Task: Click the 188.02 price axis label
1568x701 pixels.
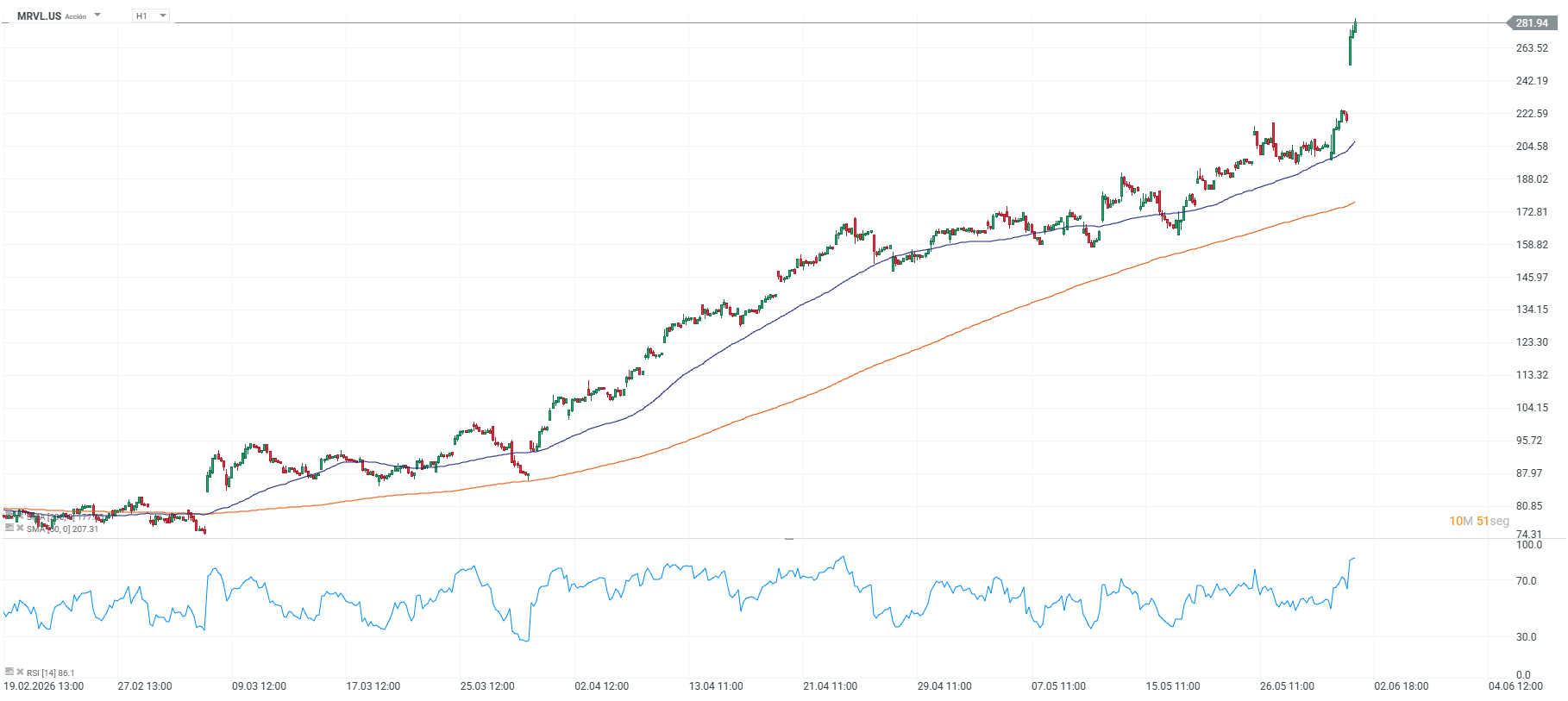Action: (1532, 179)
